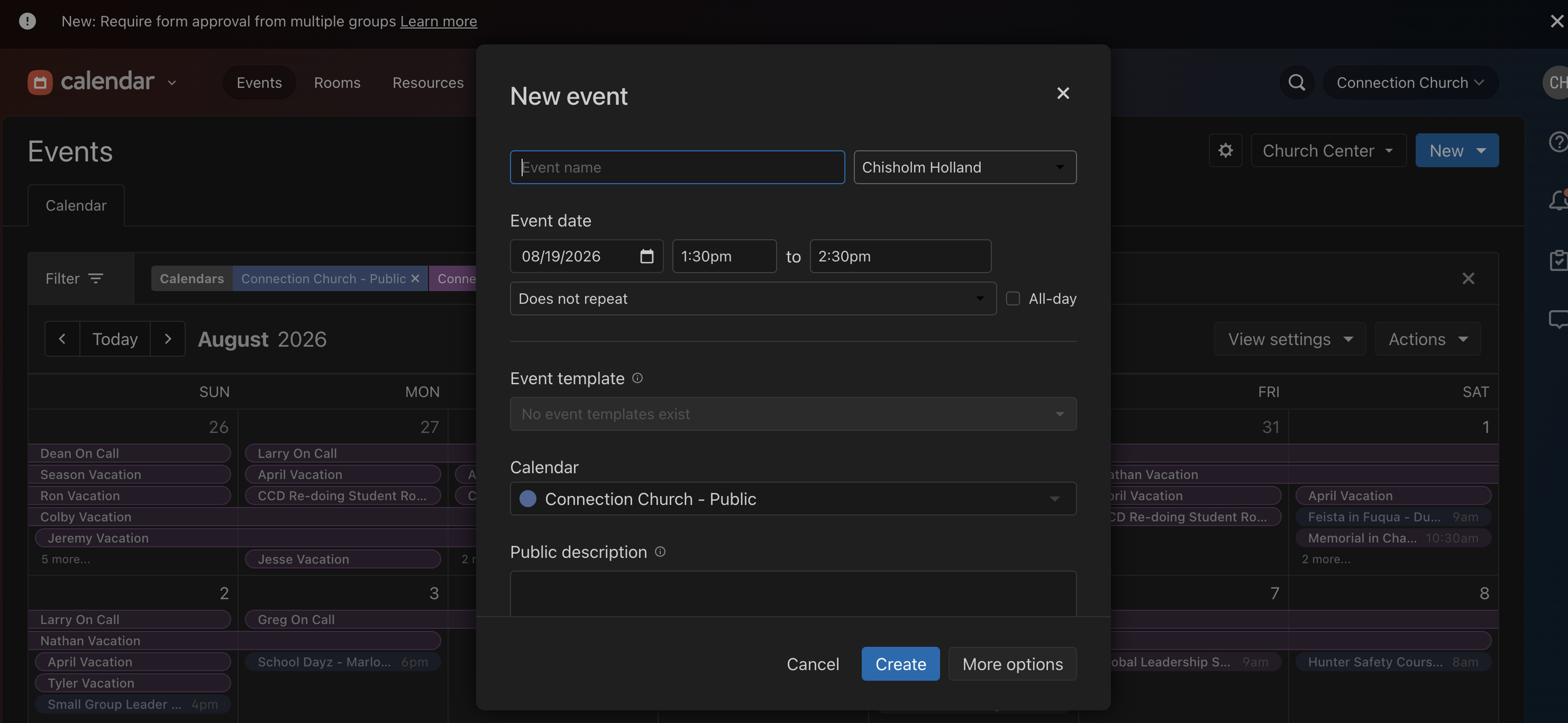
Task: Open the Calendar selection dropdown
Action: (793, 499)
